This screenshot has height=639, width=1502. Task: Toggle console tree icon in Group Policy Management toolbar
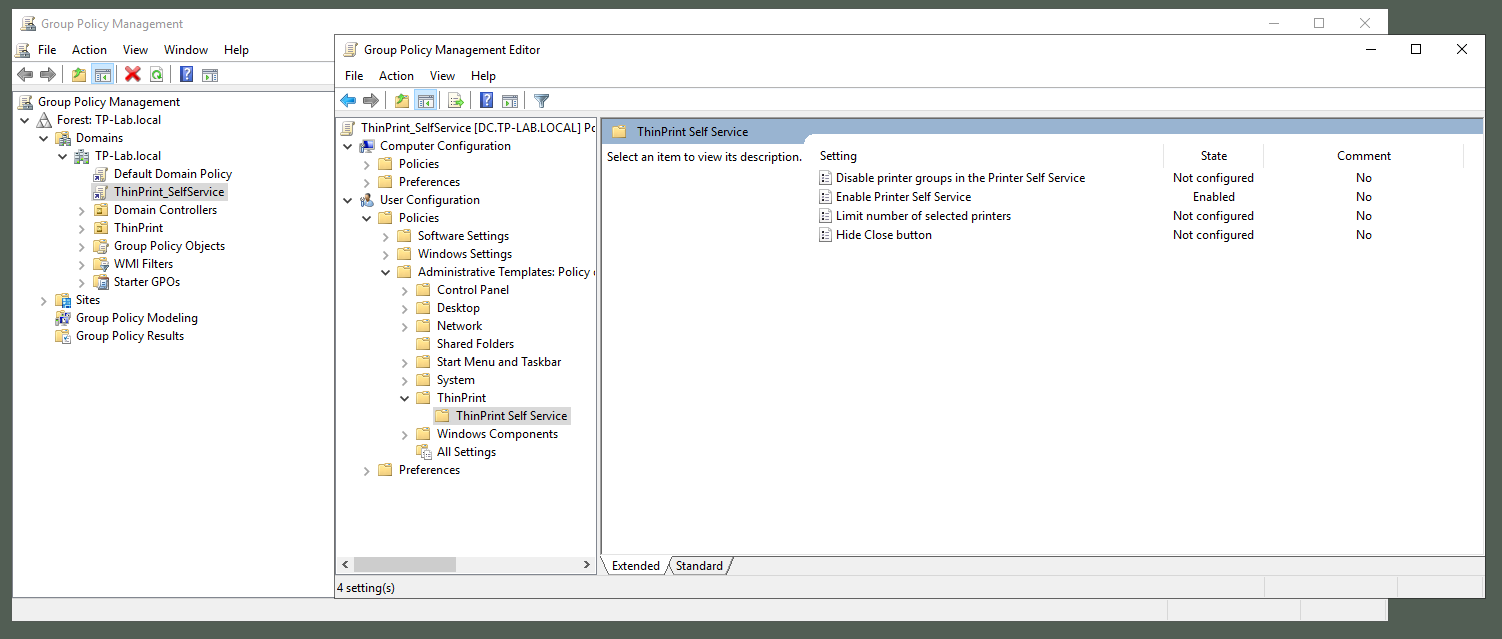[102, 74]
